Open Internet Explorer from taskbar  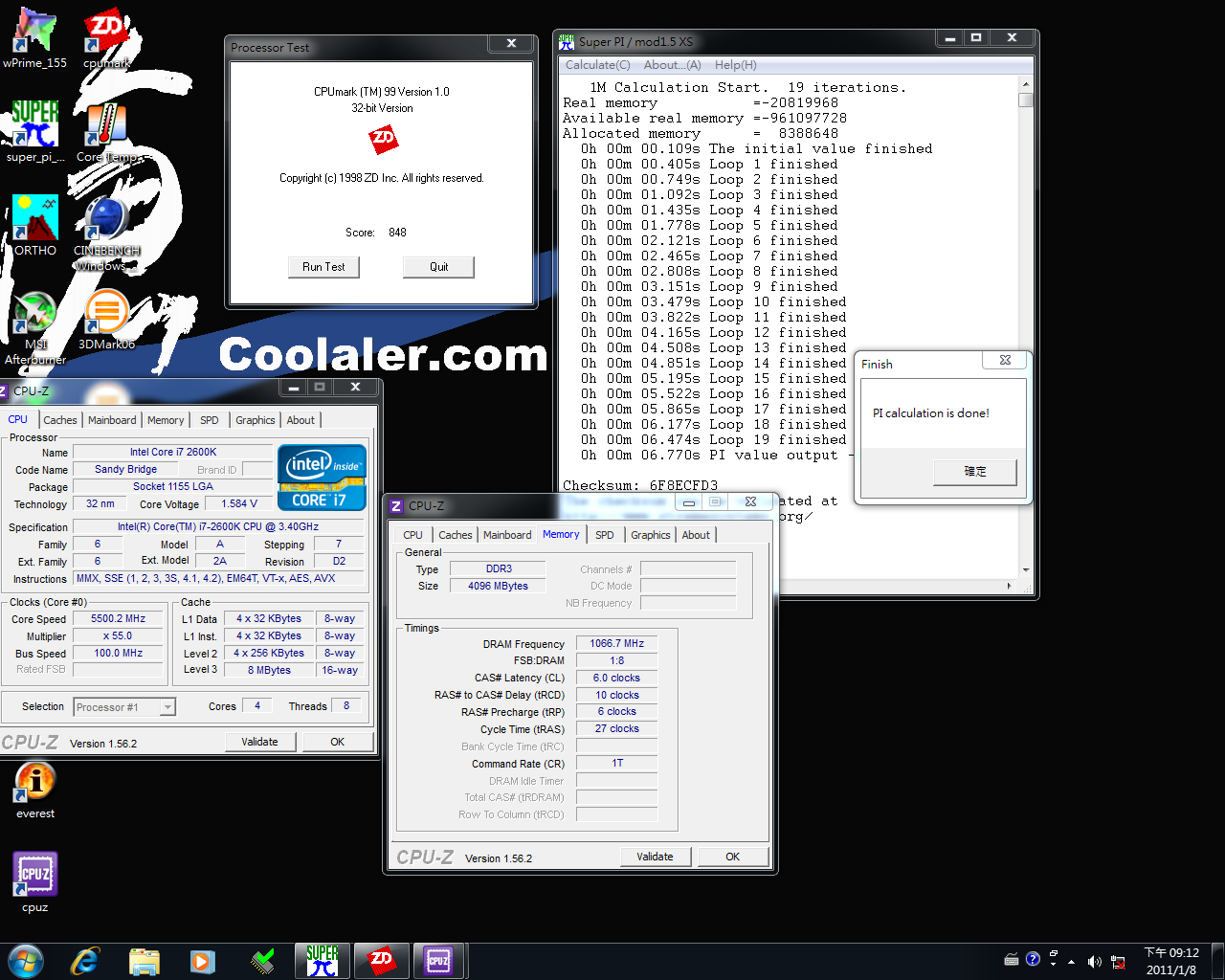[85, 960]
